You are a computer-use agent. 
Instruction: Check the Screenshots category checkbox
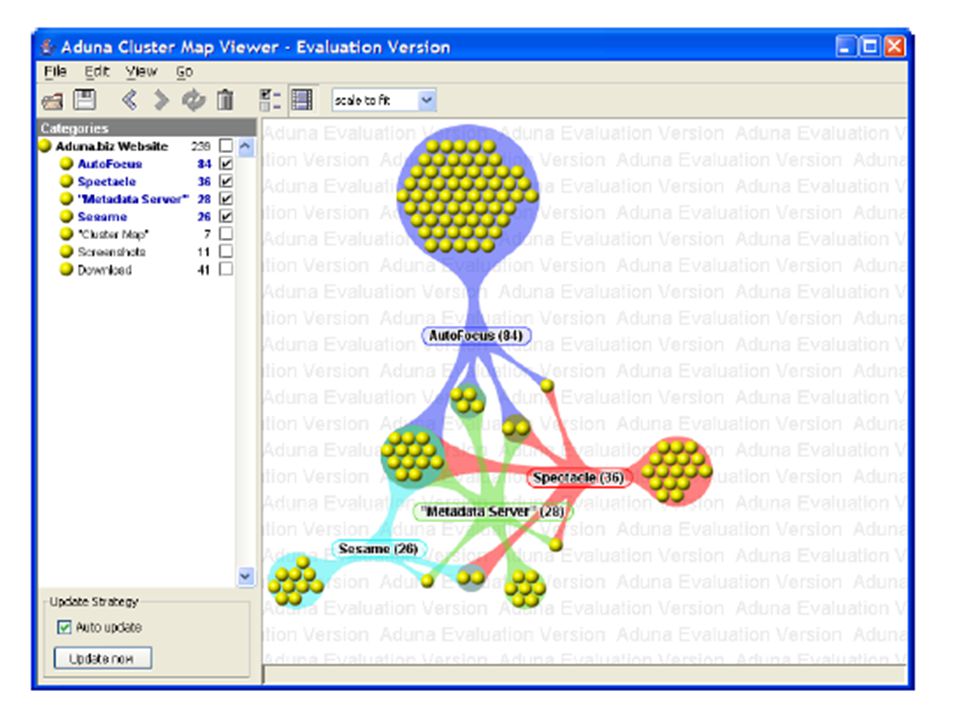[226, 252]
